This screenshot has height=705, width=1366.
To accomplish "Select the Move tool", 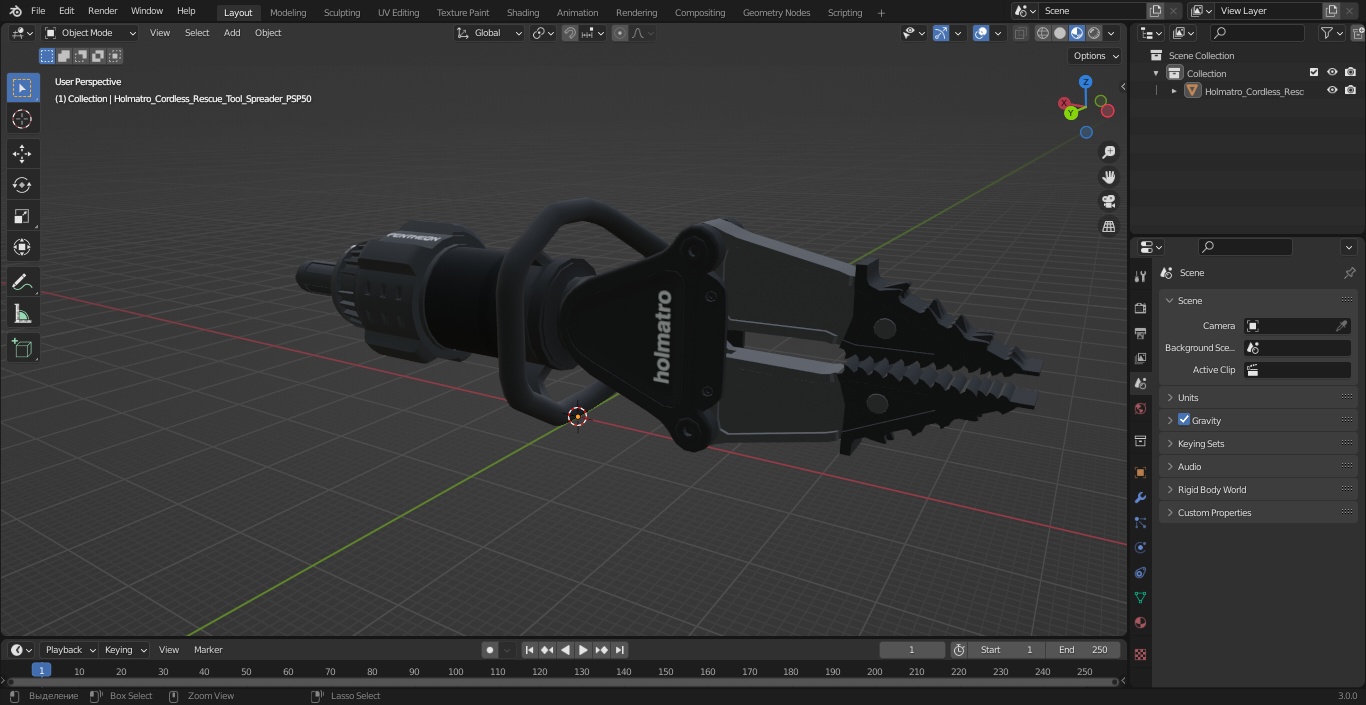I will click(22, 154).
